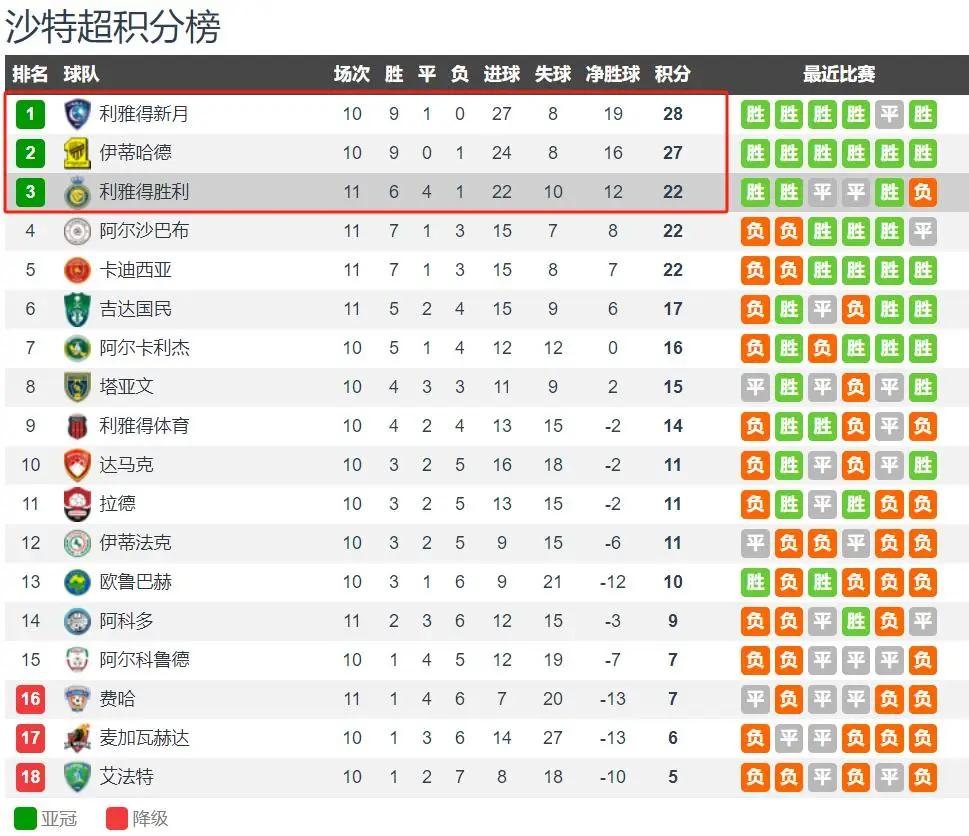Click the 麦加瓦赫达 team logo

pyautogui.click(x=77, y=738)
